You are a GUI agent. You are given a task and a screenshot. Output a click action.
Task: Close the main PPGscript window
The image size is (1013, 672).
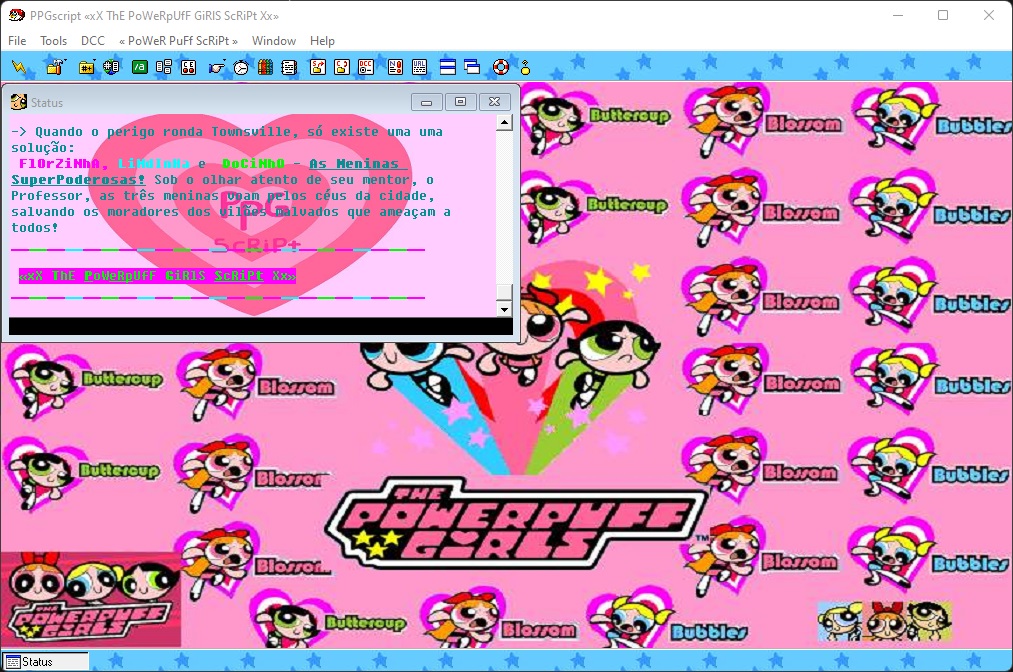pyautogui.click(x=988, y=15)
